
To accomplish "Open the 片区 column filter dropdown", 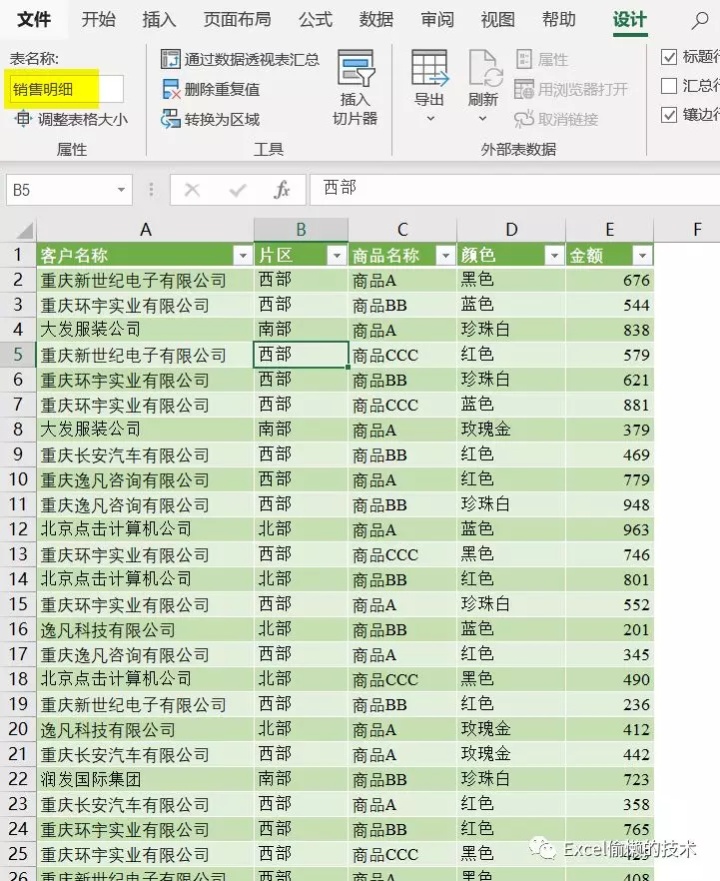I will tap(337, 256).
